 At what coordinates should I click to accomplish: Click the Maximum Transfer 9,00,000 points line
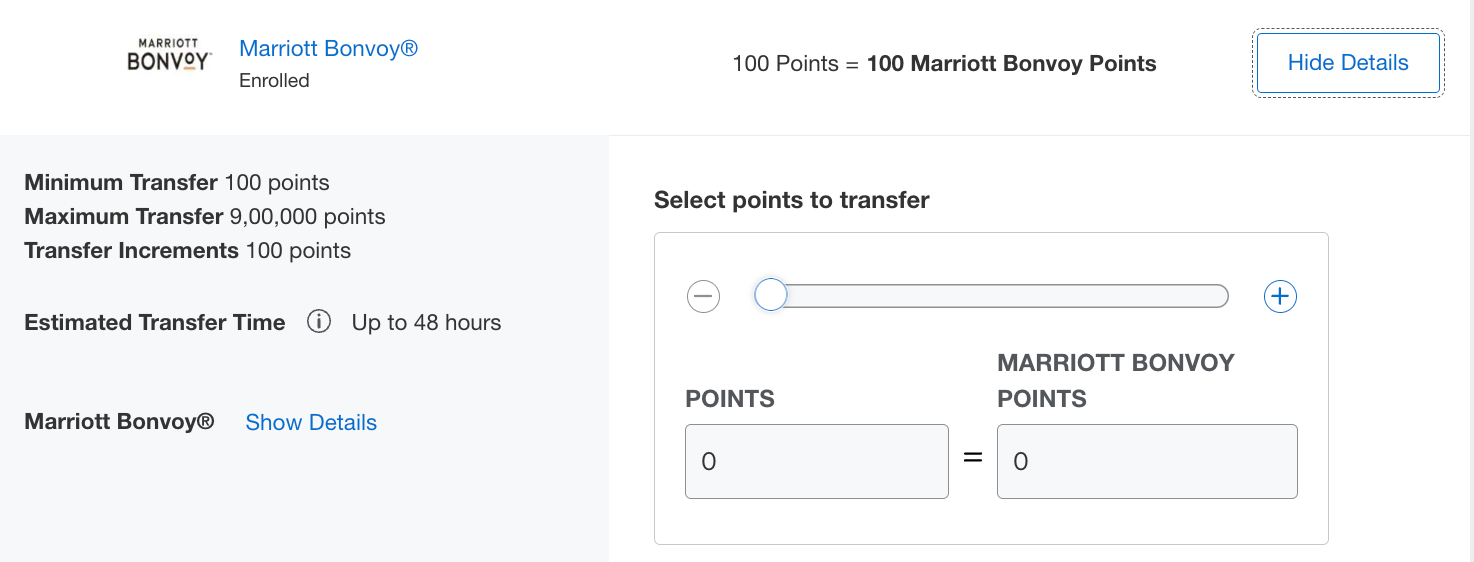point(205,217)
